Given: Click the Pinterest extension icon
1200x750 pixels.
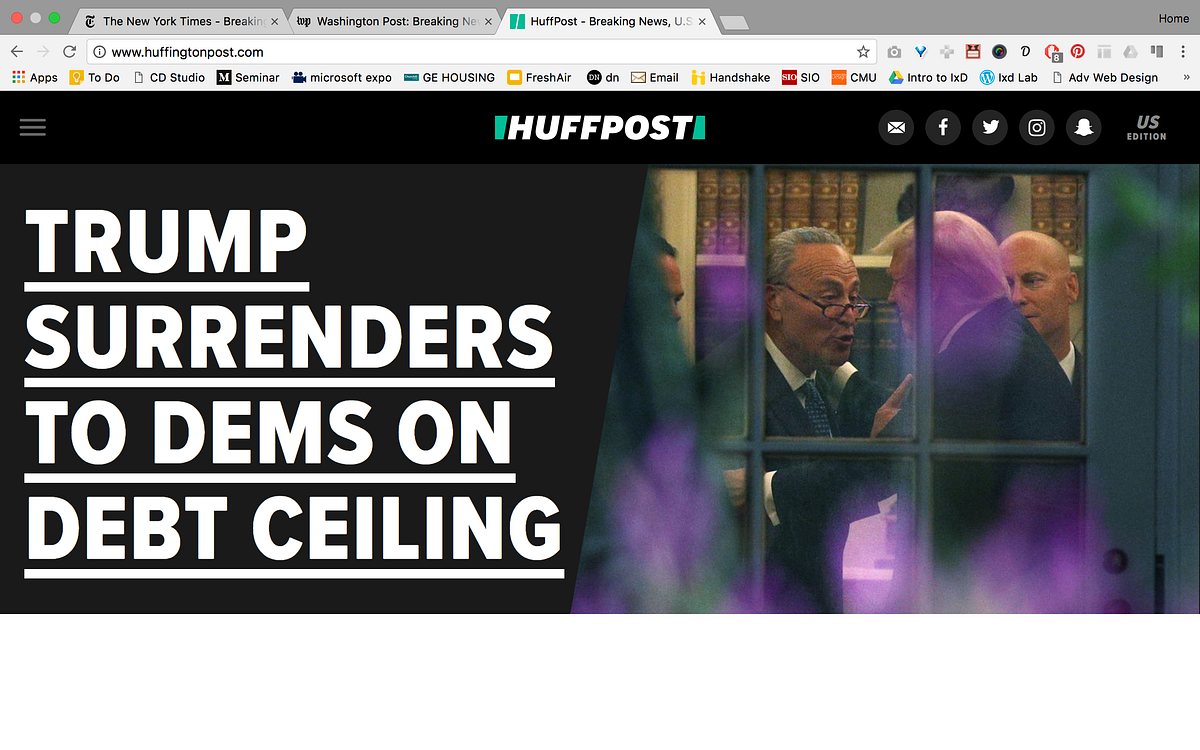Looking at the screenshot, I should (1078, 52).
